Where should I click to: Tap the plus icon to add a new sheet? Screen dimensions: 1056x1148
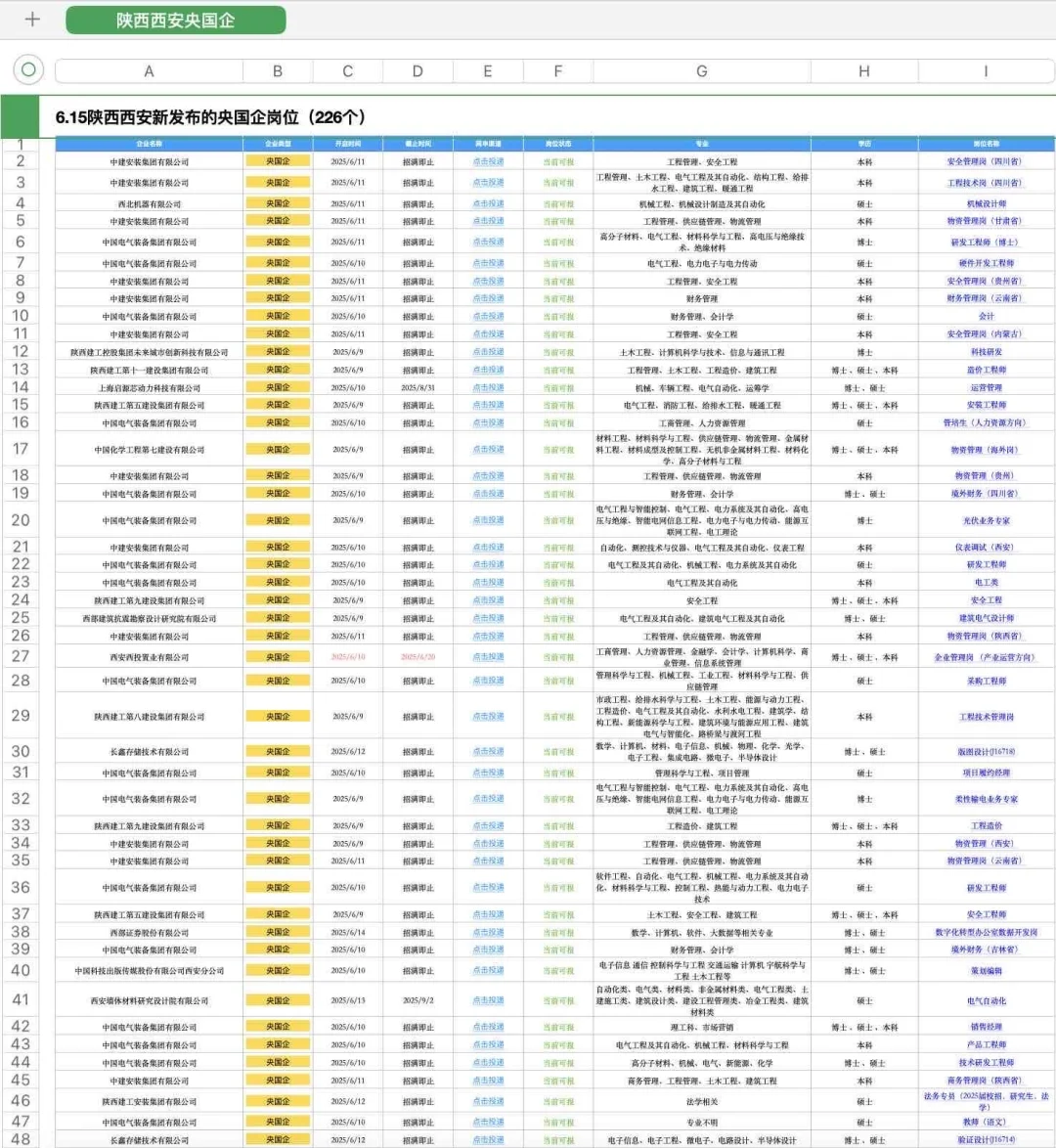[30, 19]
